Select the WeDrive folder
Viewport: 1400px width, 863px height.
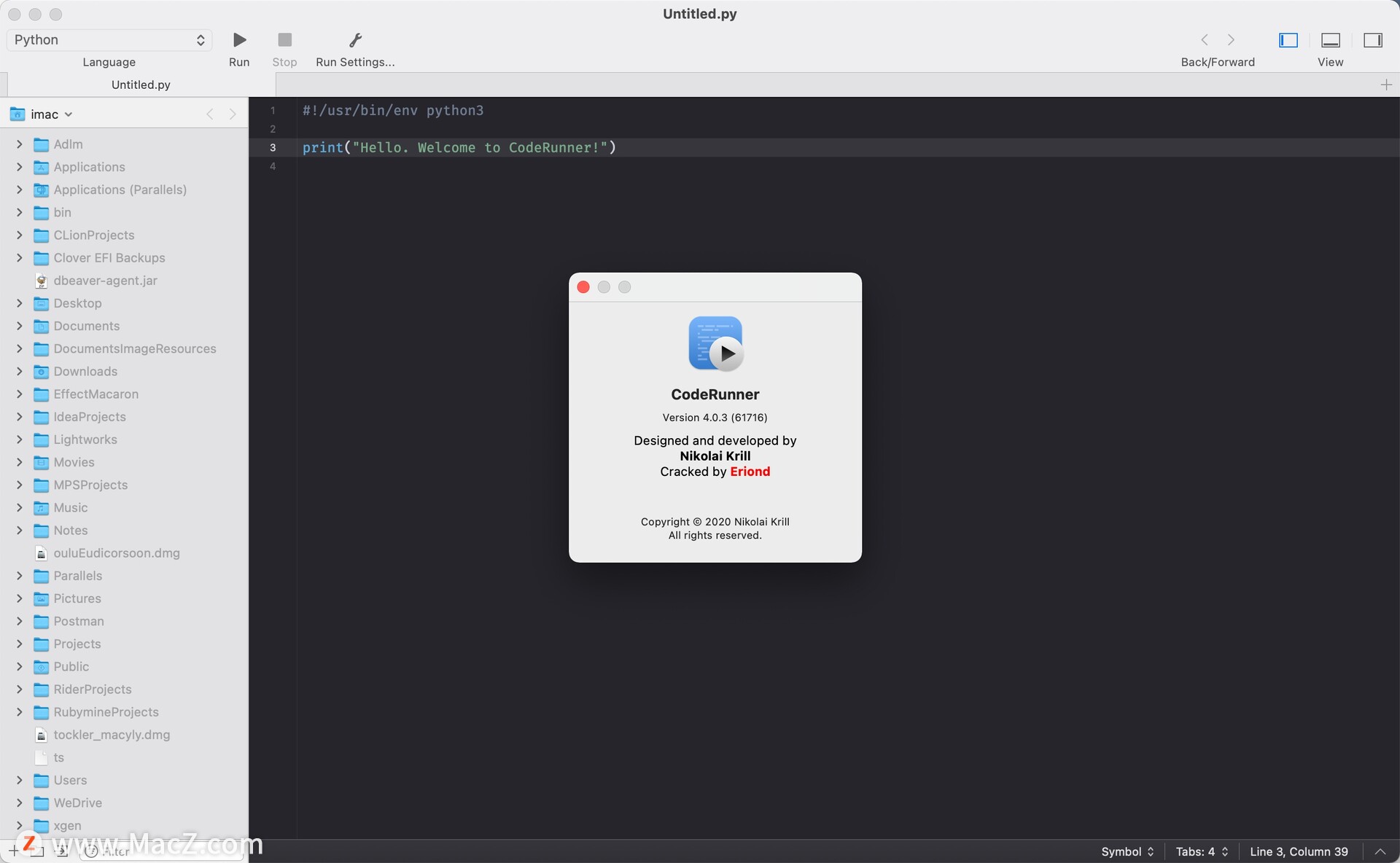click(77, 803)
